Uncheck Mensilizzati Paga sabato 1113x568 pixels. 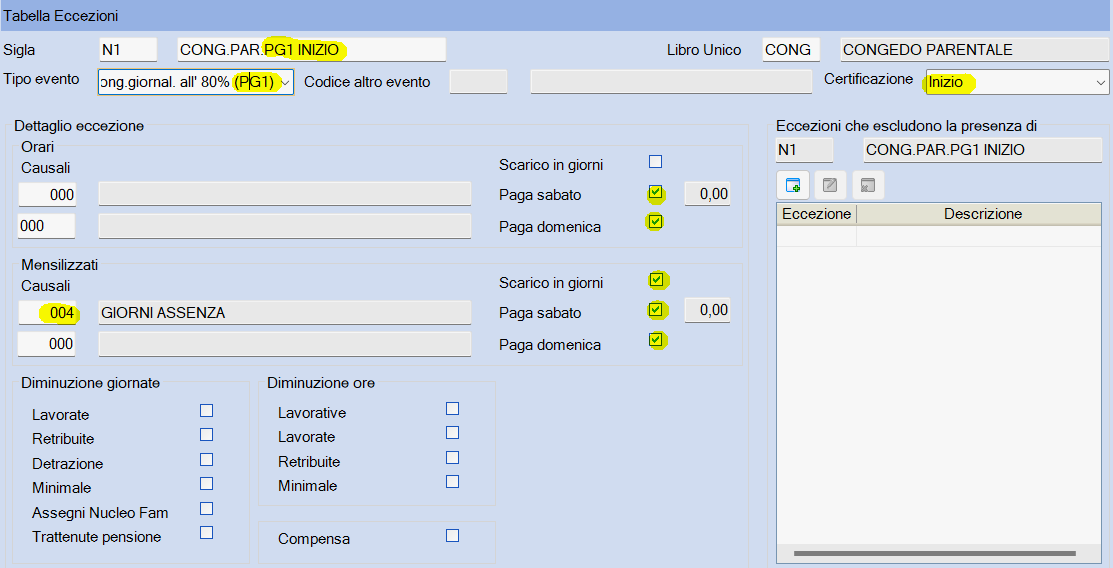point(656,310)
